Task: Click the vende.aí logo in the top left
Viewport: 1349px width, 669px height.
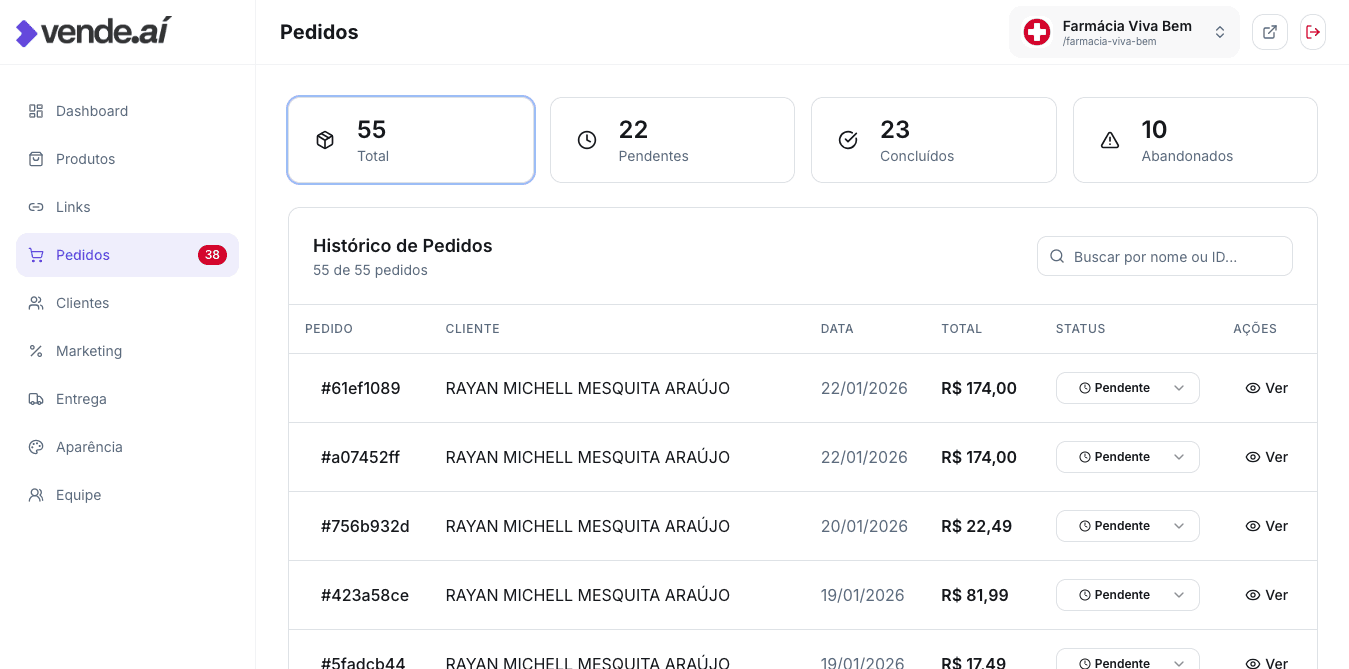Action: click(92, 31)
